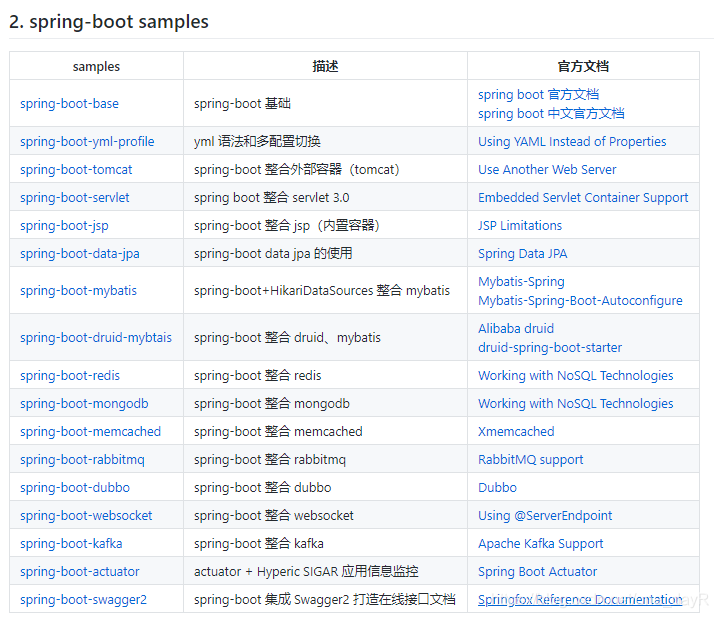Click the 'samples' column header
This screenshot has height=618, width=719.
[x=96, y=66]
